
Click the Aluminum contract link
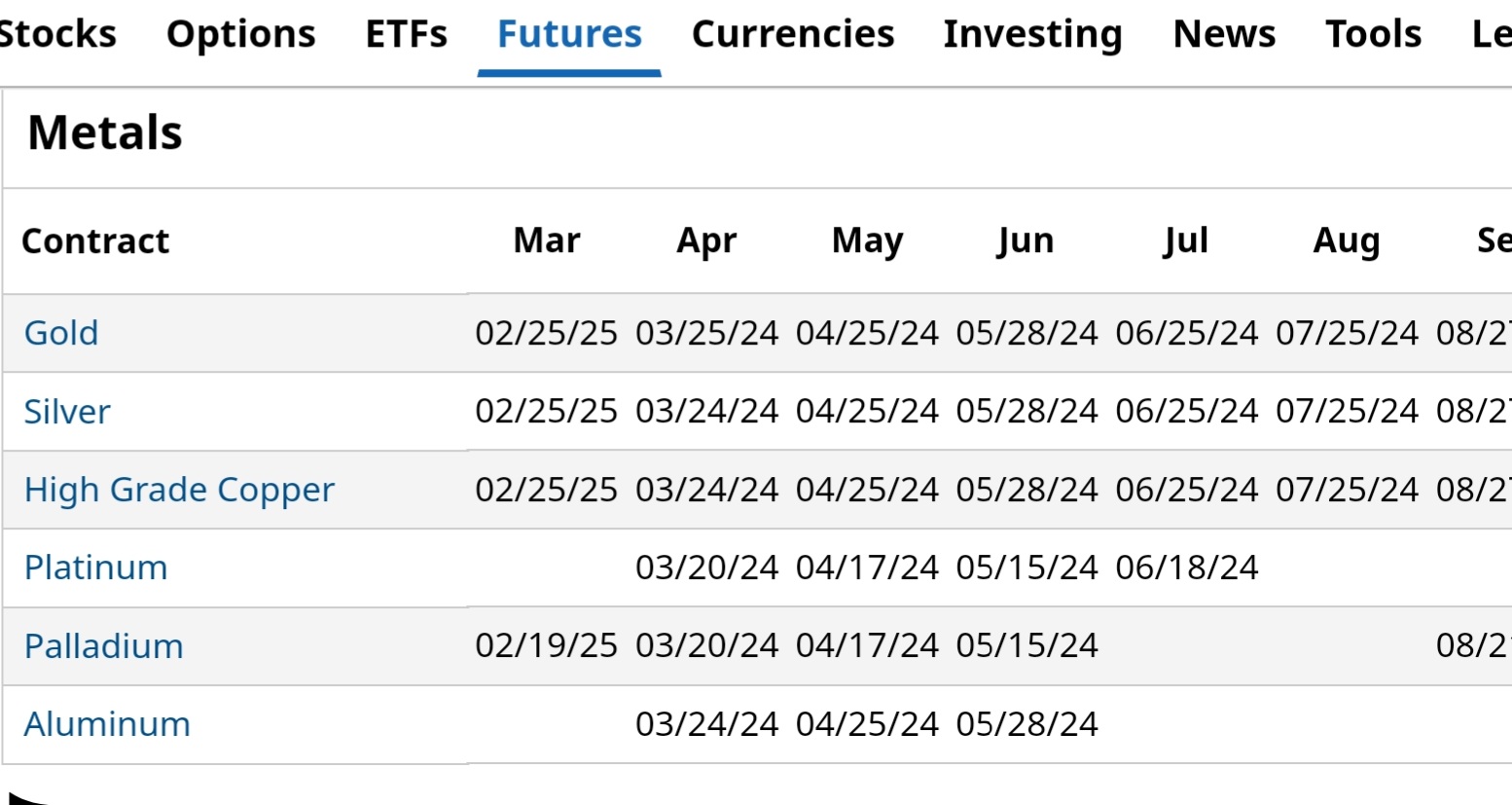107,724
